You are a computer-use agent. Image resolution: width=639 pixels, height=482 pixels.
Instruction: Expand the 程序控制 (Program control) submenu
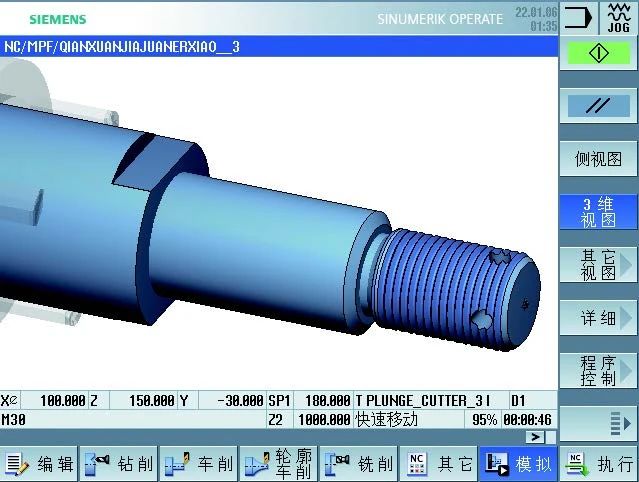tap(598, 371)
